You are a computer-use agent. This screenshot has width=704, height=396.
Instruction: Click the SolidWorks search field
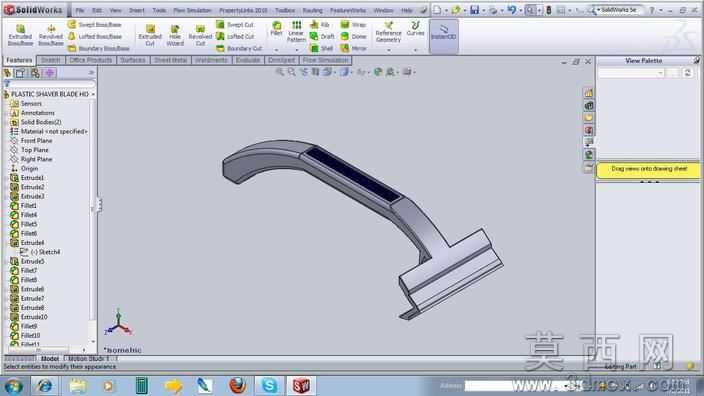point(619,10)
